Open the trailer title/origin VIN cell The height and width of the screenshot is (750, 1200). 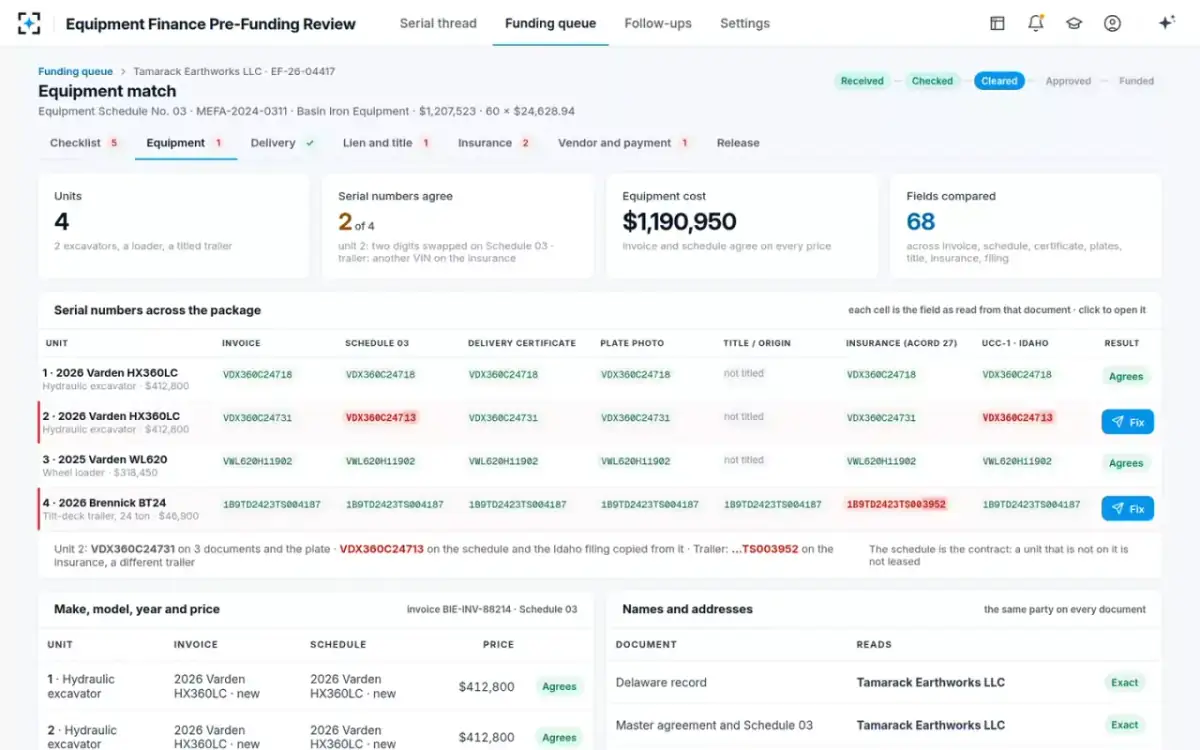(773, 505)
